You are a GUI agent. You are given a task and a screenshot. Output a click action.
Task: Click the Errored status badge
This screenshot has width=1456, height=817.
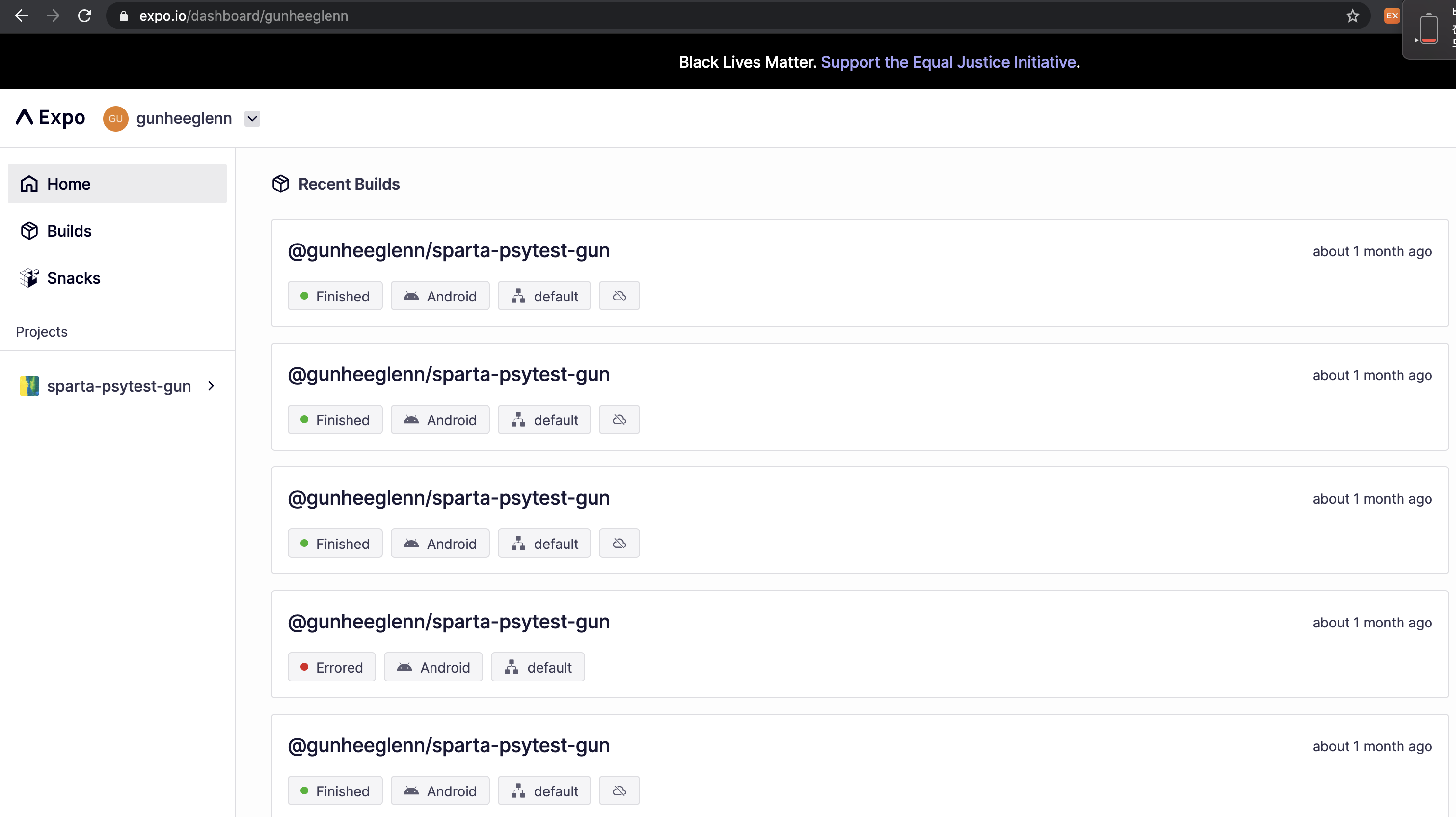331,667
